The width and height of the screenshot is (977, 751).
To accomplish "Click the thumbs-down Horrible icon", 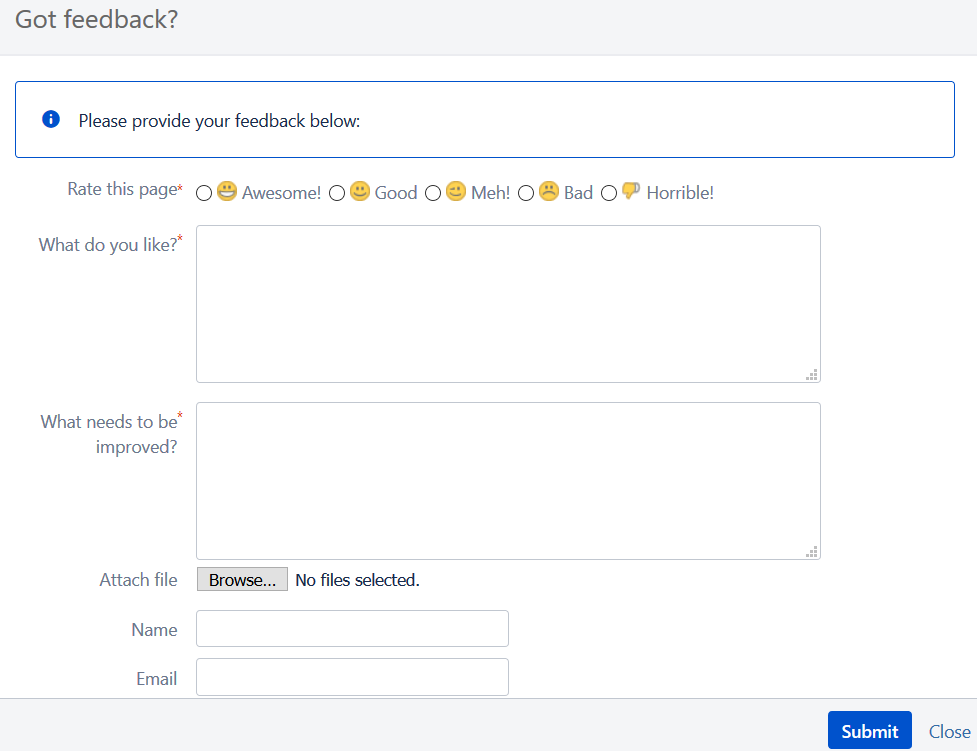I will tap(631, 191).
